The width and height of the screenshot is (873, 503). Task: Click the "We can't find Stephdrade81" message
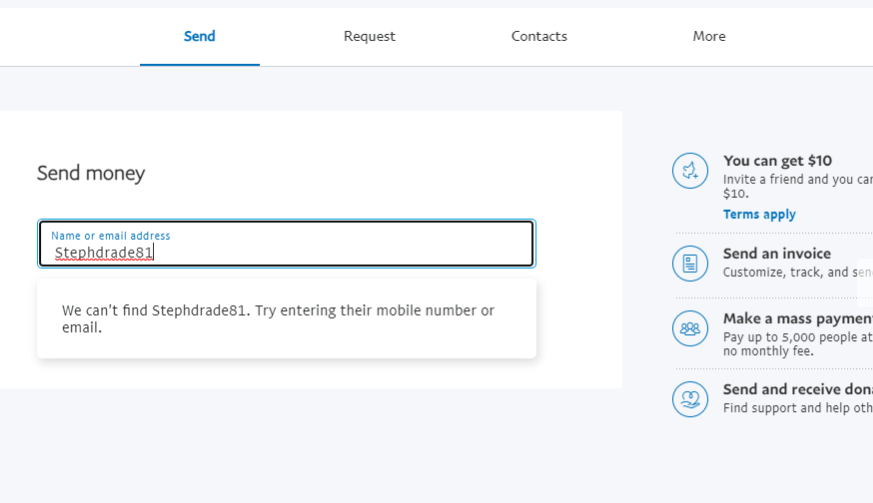pyautogui.click(x=278, y=318)
